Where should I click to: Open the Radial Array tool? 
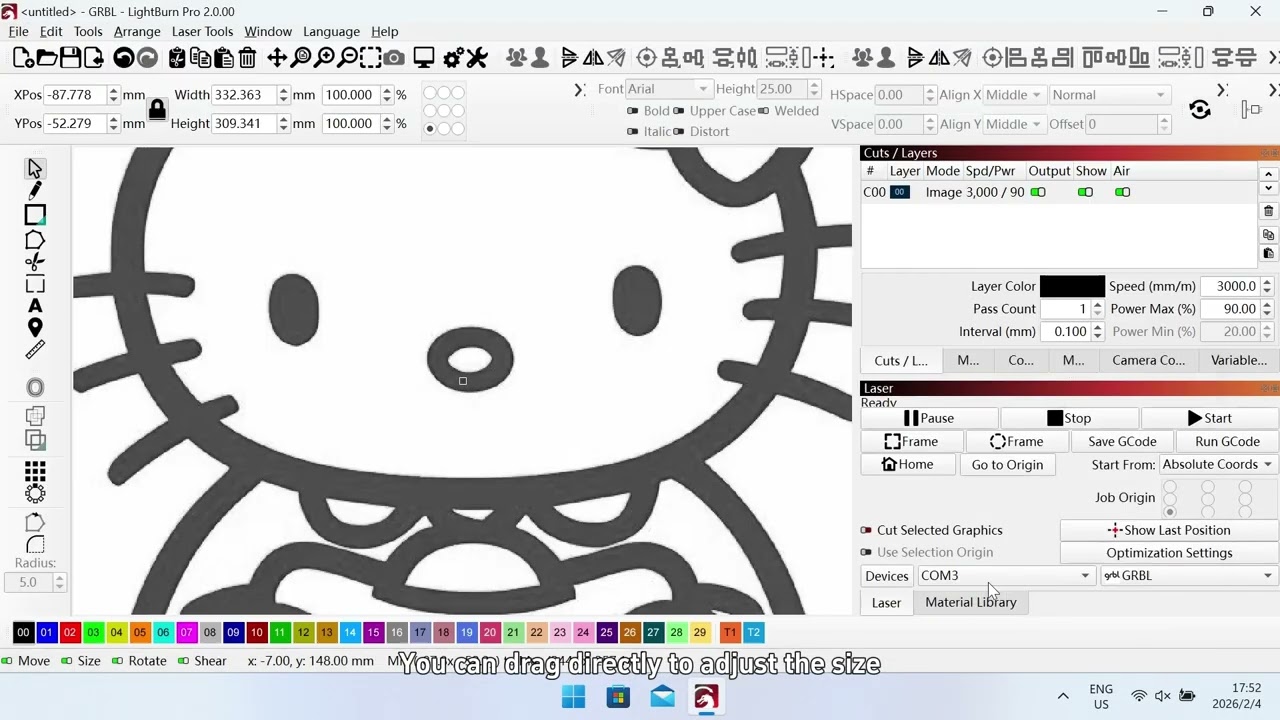pyautogui.click(x=35, y=492)
